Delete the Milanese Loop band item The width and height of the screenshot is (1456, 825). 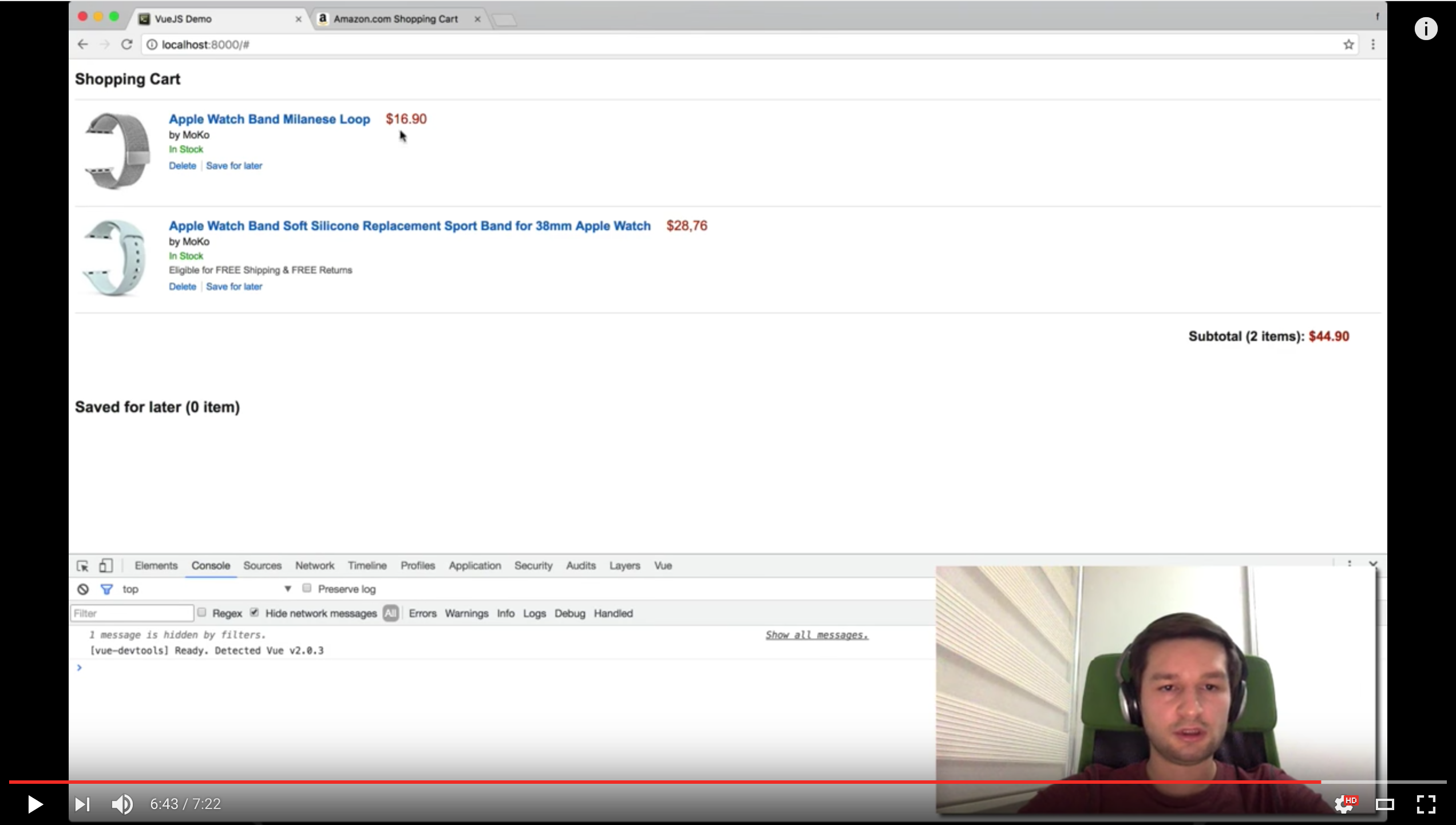182,166
